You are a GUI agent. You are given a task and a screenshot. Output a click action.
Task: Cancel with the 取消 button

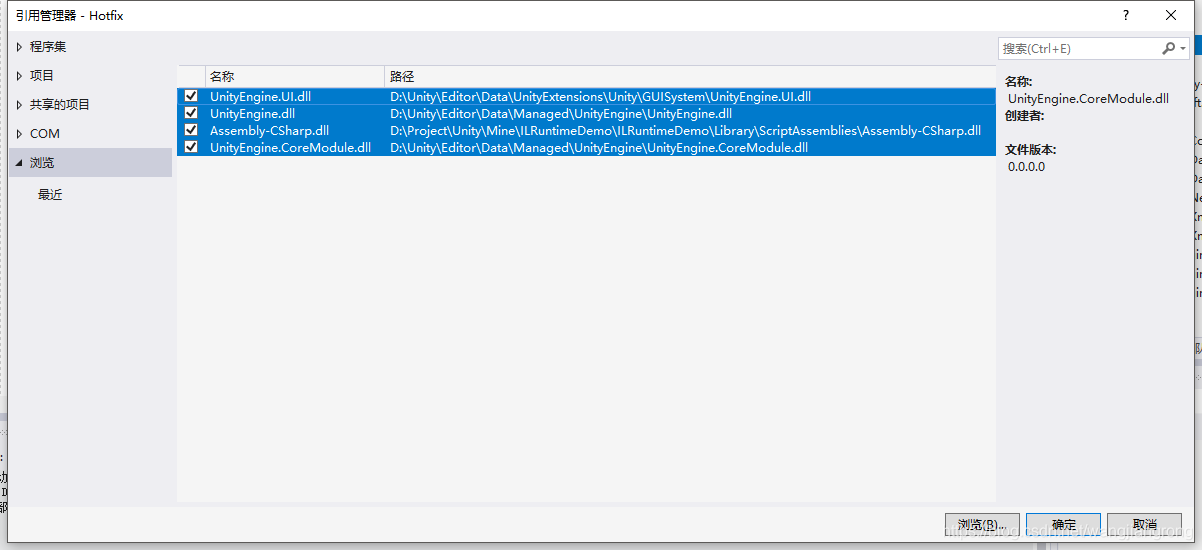point(1145,525)
